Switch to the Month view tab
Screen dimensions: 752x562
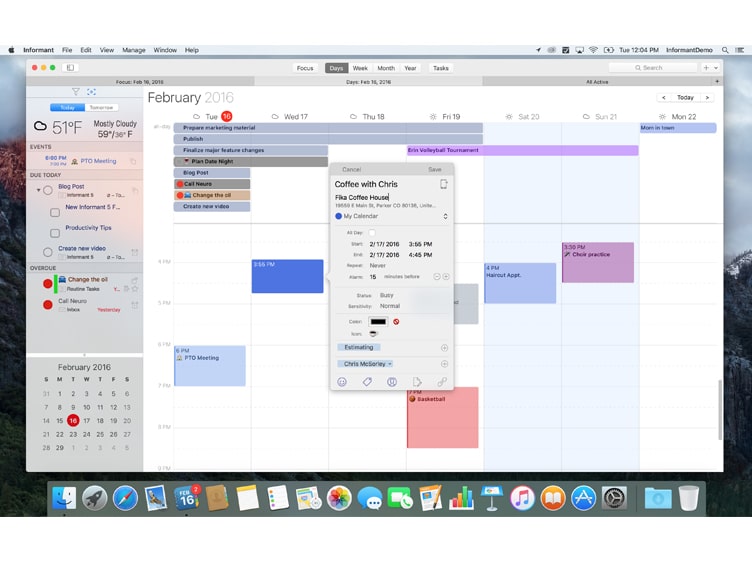386,68
